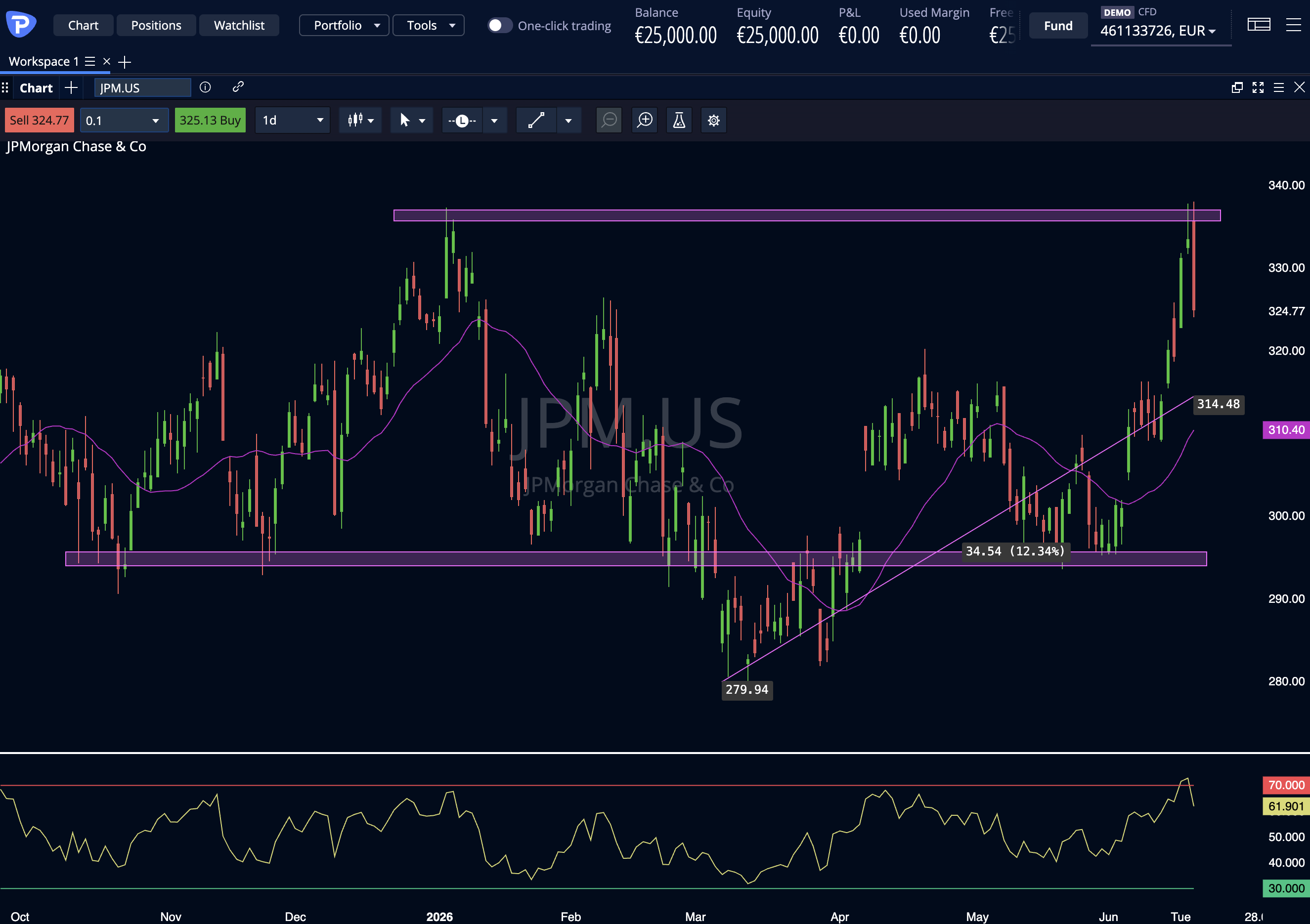Open the chart type dropdown
The image size is (1310, 924).
(x=360, y=121)
